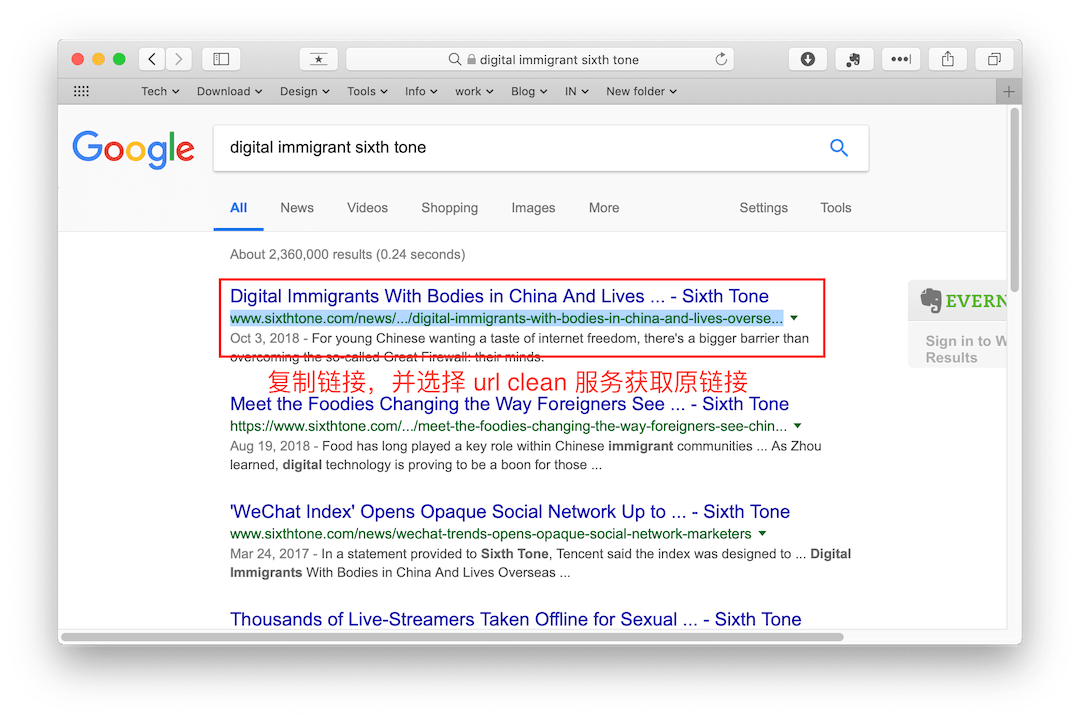Open the three-dots extension button
The height and width of the screenshot is (721, 1080).
901,59
